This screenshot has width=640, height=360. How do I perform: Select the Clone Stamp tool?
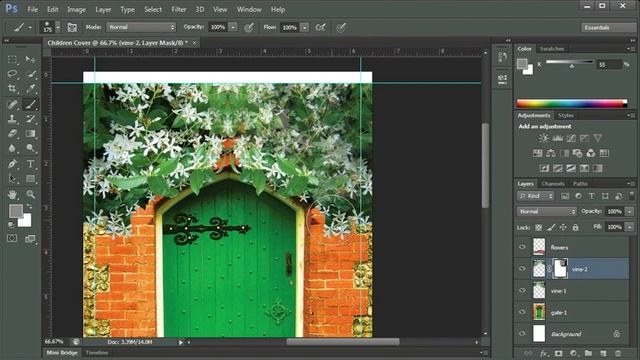12,119
